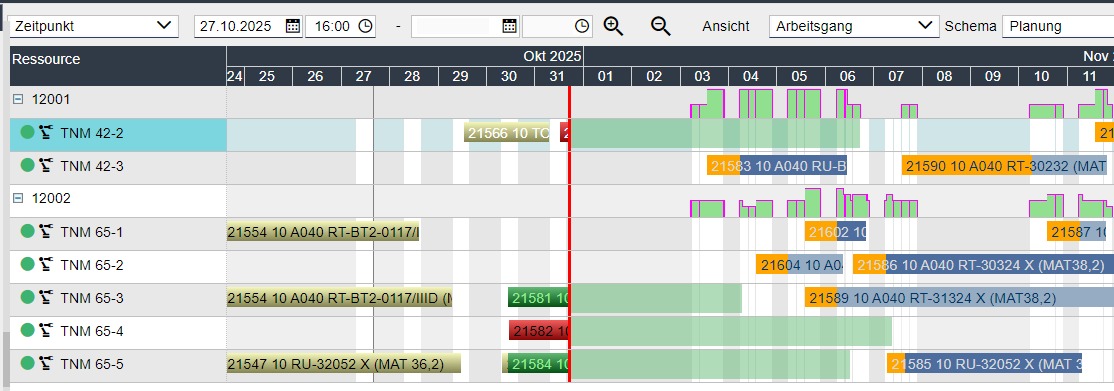Select bar 21547 10 RU-32052 X
This screenshot has width=1114, height=391.
[x=343, y=364]
